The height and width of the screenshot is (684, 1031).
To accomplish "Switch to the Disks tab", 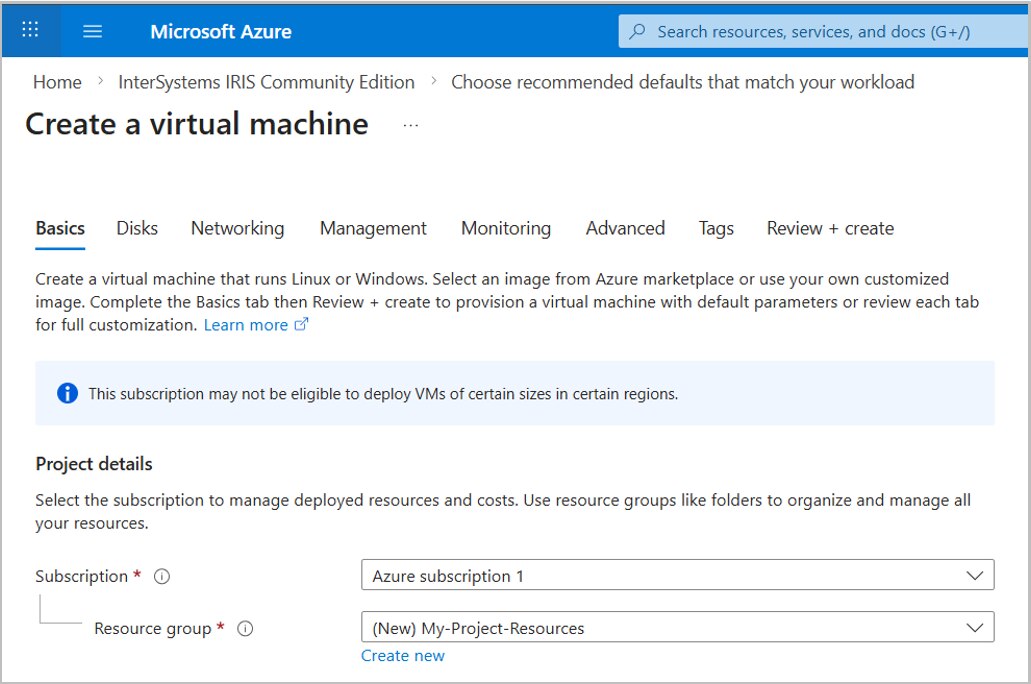I will tap(136, 228).
